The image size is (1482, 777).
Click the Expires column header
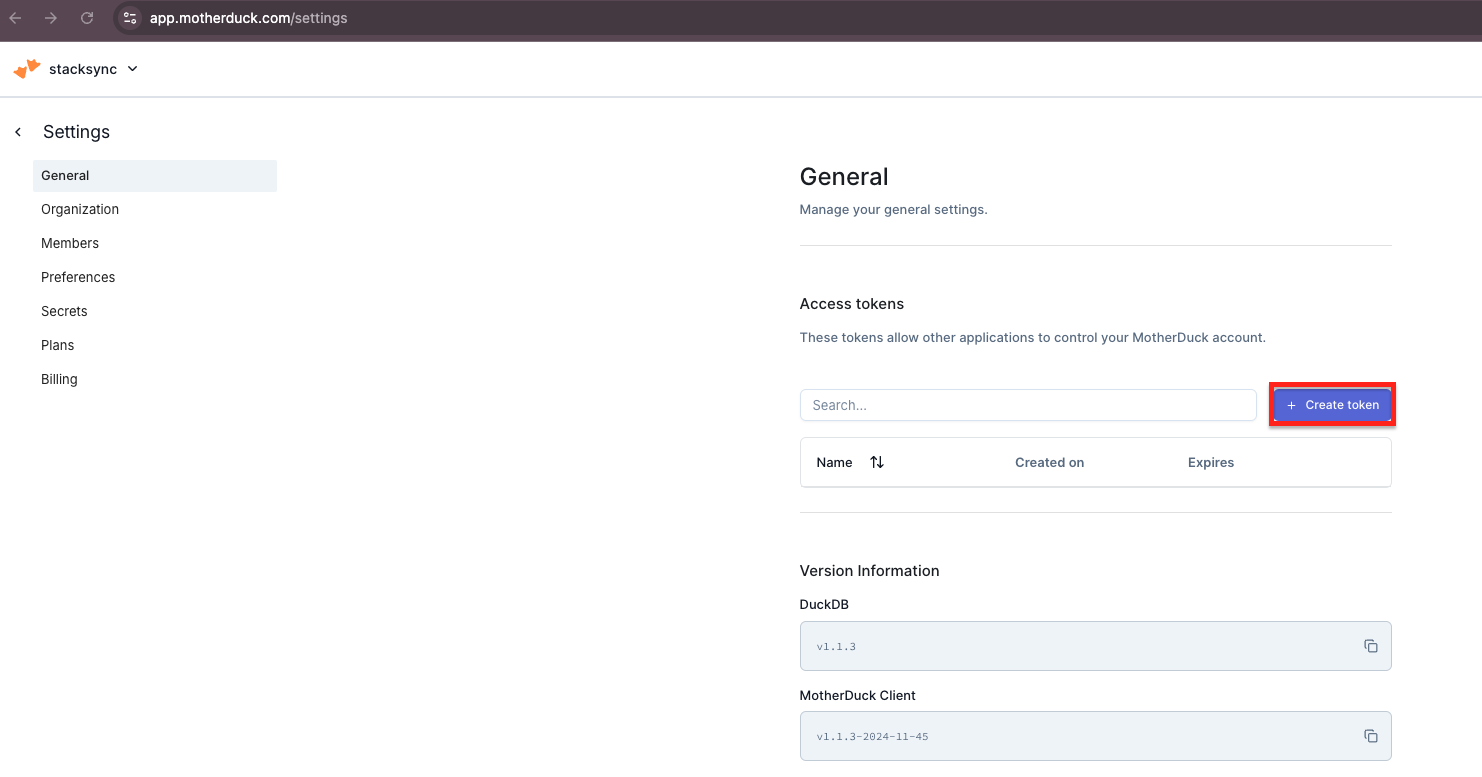pos(1210,462)
